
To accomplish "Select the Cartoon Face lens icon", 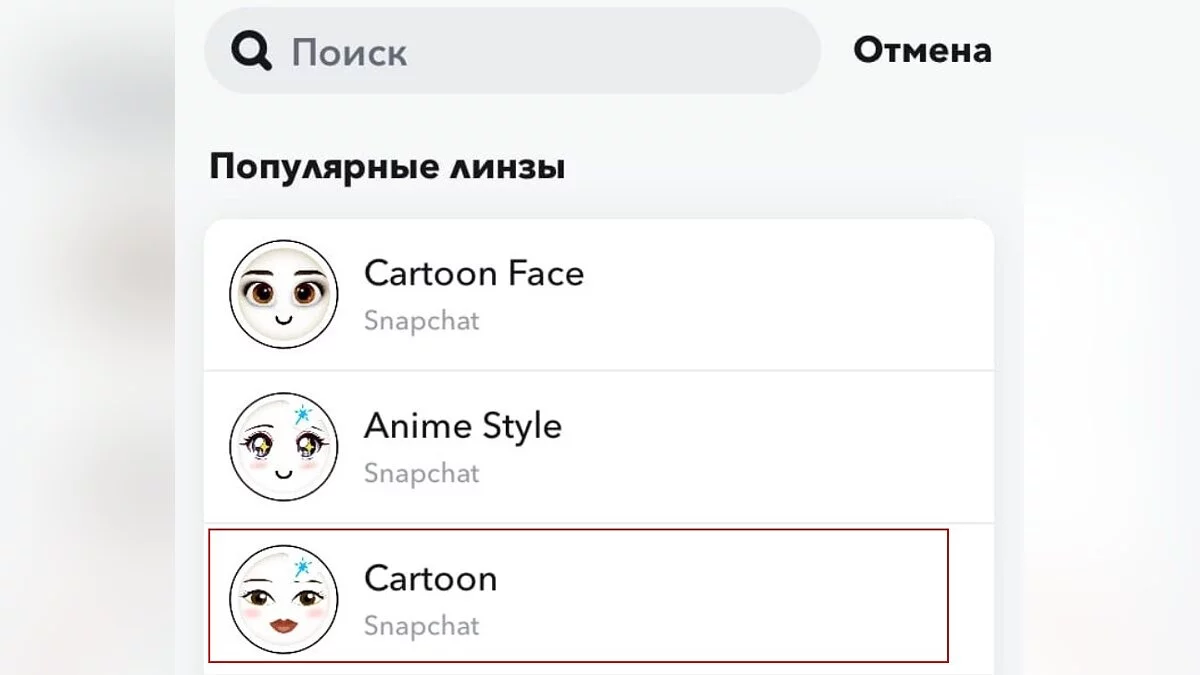I will click(284, 294).
